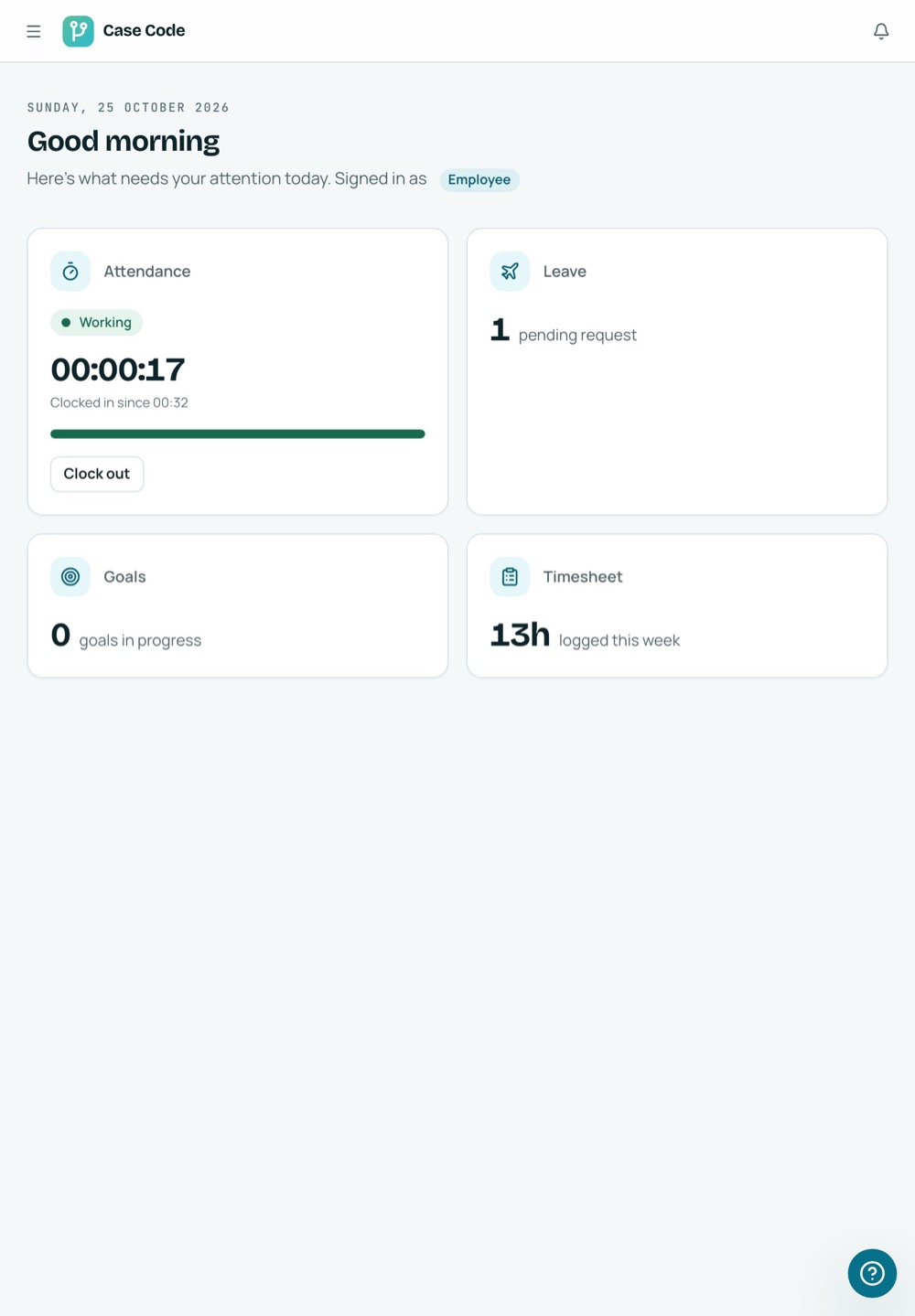Click the 13h logged this week text
This screenshot has width=915, height=1316.
pyautogui.click(x=586, y=637)
